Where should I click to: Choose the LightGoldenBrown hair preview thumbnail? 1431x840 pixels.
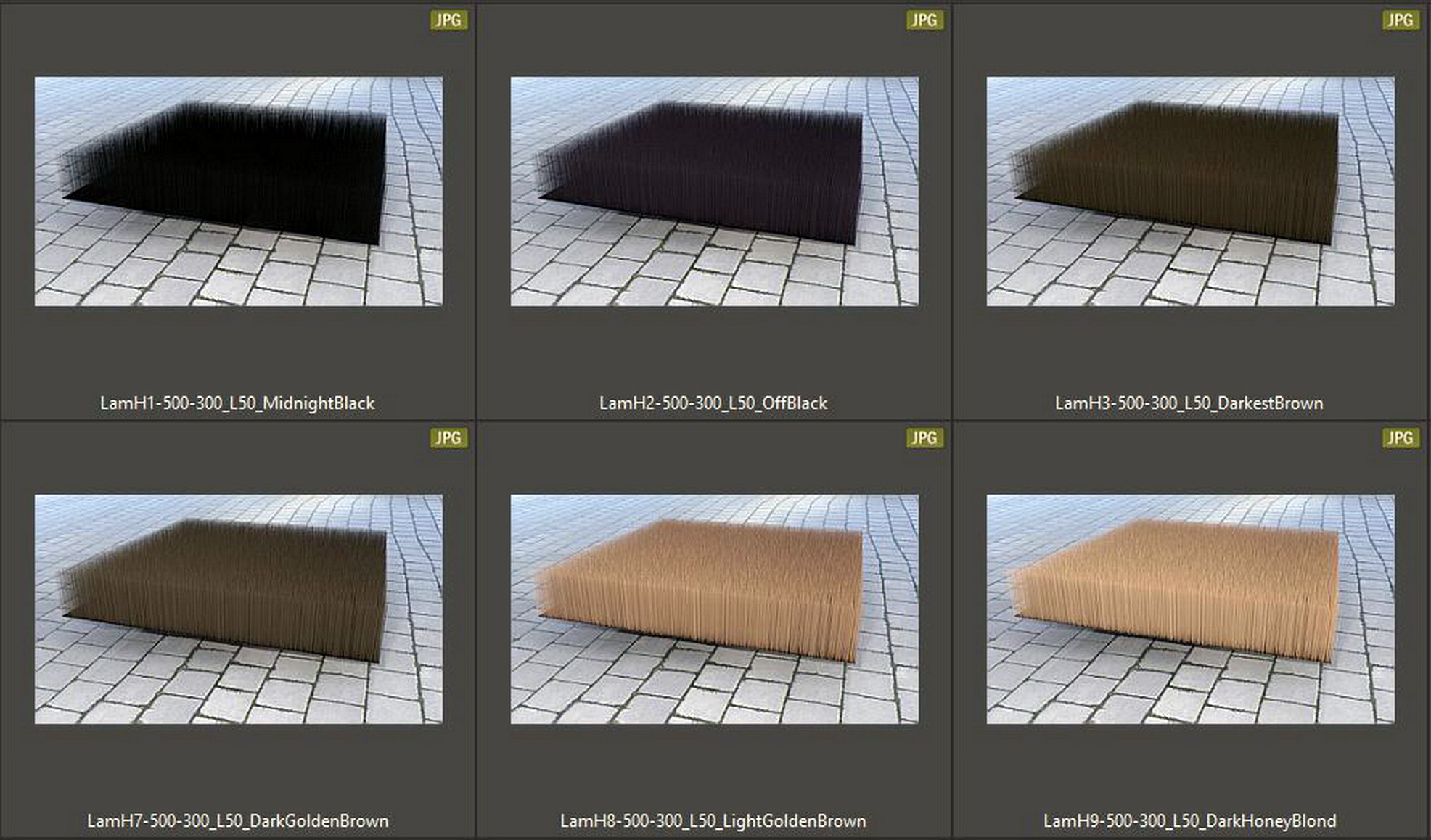714,609
